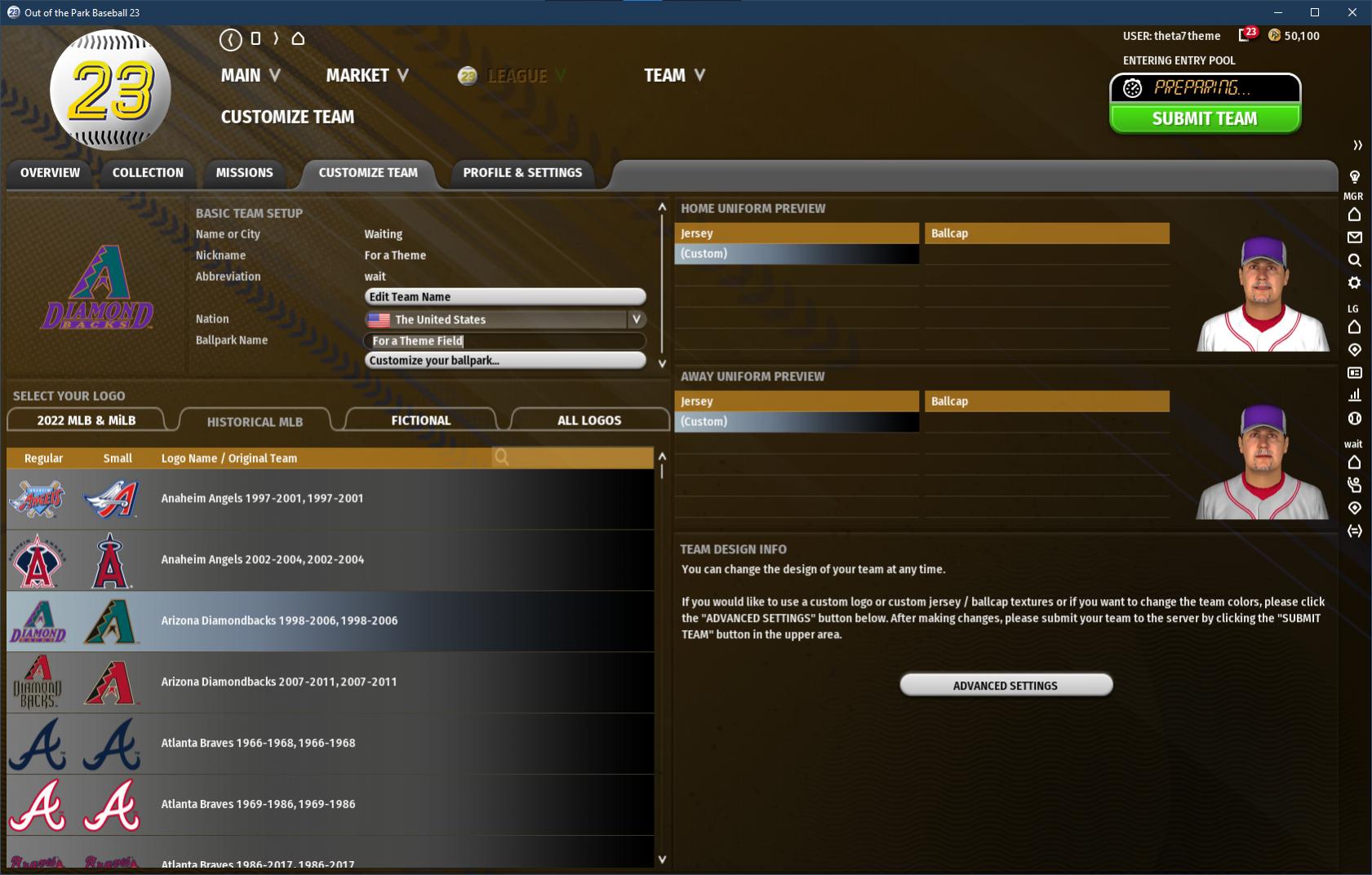Image resolution: width=1372 pixels, height=875 pixels.
Task: Select Atlanta Braves 1969-1986 logo row
Action: tap(330, 805)
